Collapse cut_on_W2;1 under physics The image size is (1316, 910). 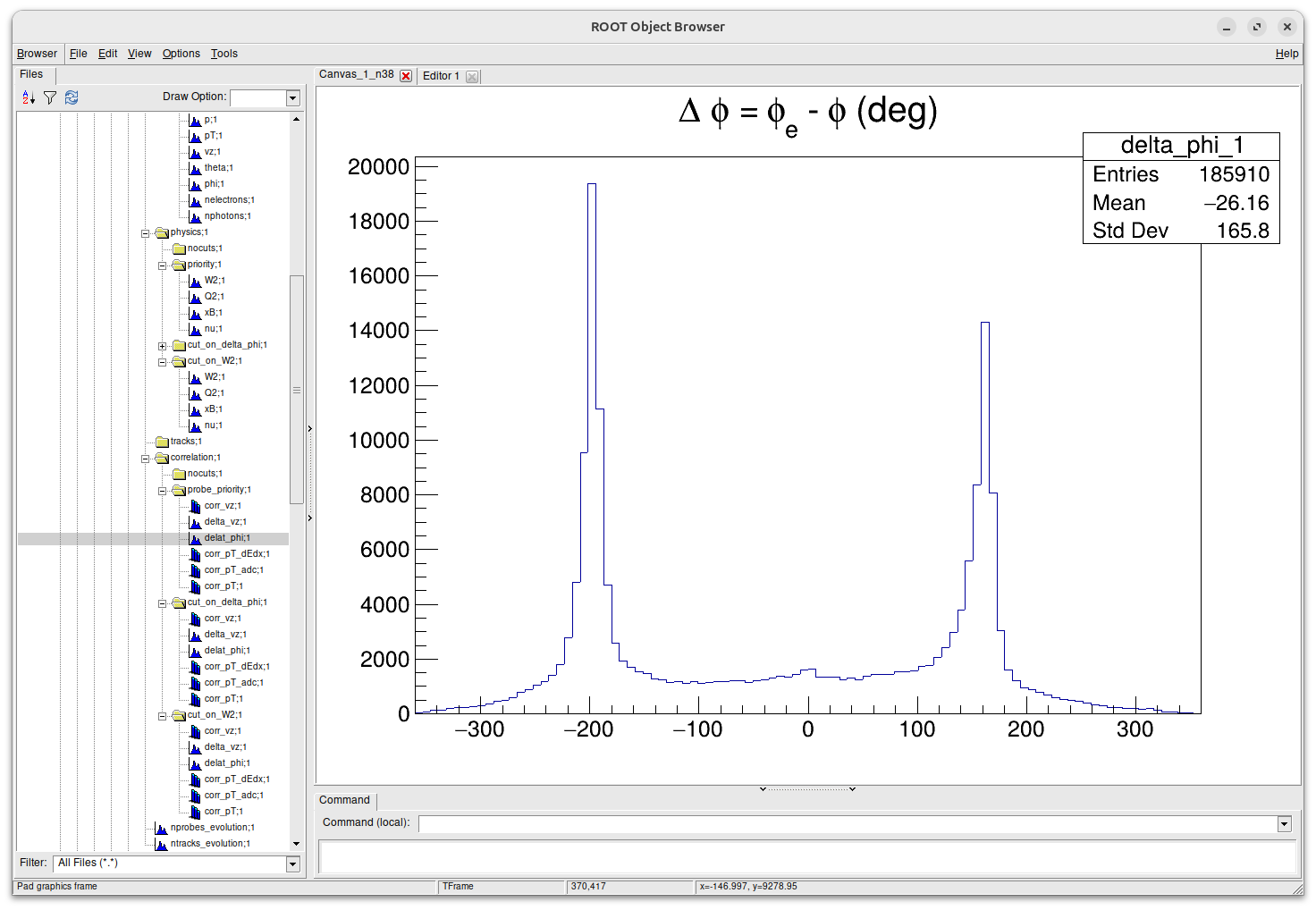click(x=162, y=362)
